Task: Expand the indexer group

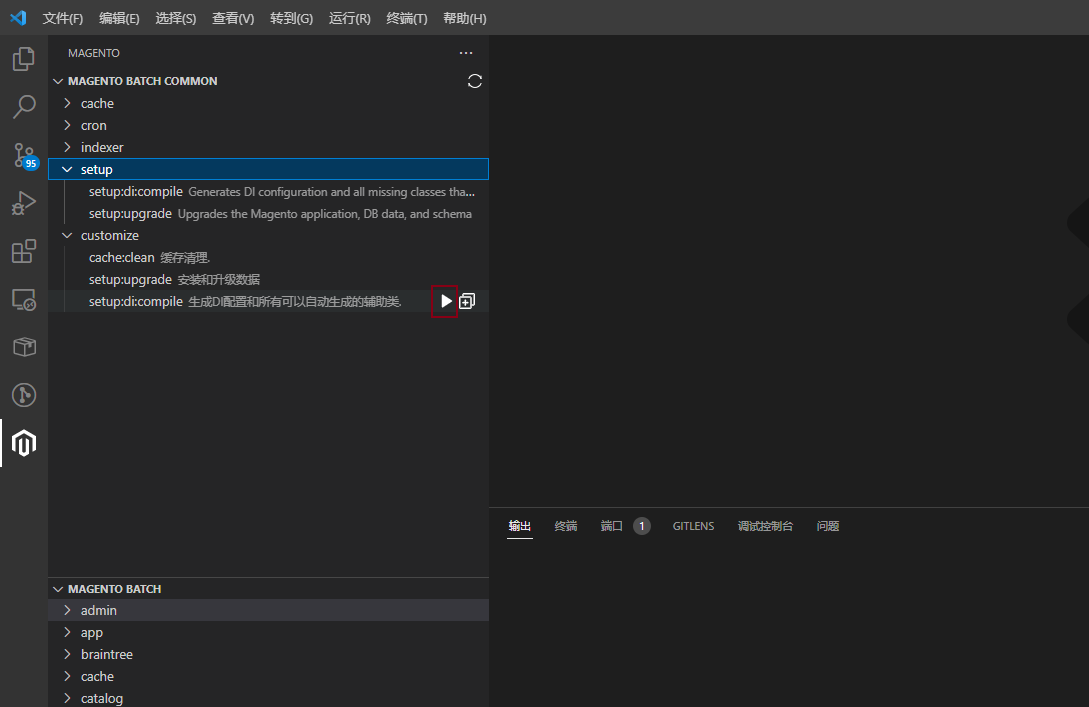Action: 67,147
